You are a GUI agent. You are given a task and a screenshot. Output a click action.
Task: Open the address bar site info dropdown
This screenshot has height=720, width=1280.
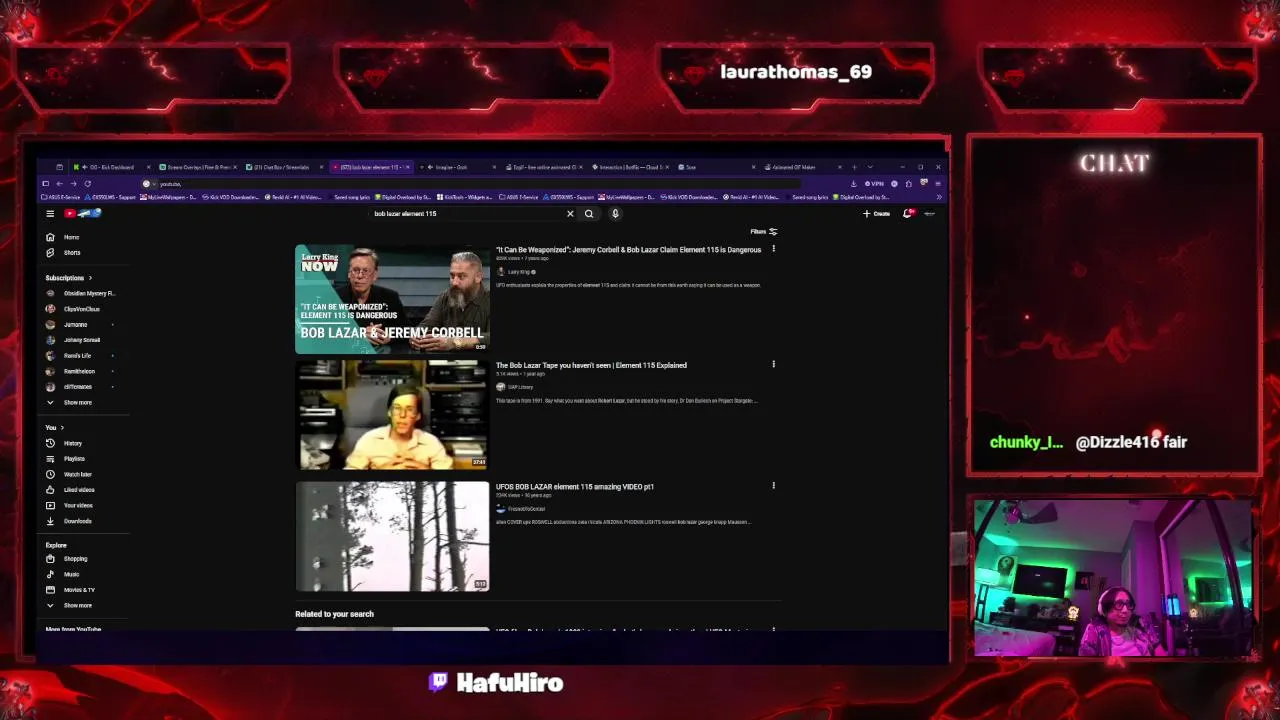pos(154,184)
